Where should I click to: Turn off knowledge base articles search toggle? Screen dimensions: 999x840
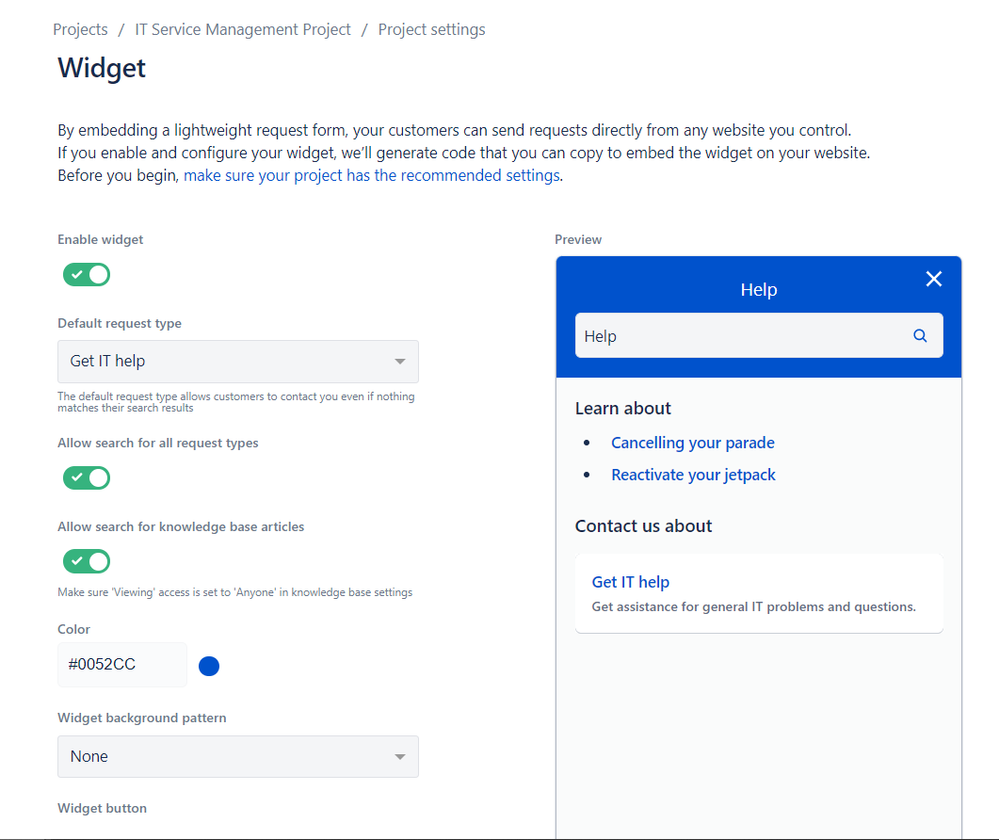87,561
